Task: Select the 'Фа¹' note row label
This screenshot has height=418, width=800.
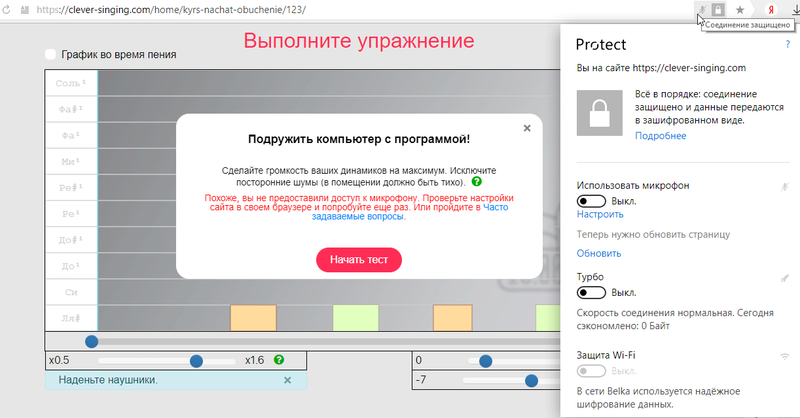Action: coord(71,135)
